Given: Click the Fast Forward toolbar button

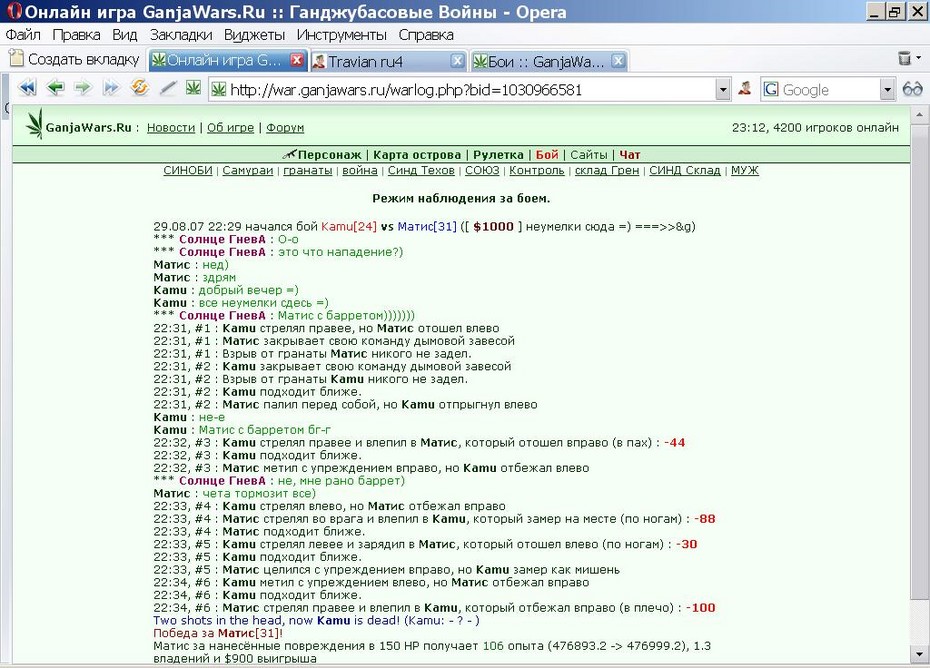Looking at the screenshot, I should coord(111,88).
